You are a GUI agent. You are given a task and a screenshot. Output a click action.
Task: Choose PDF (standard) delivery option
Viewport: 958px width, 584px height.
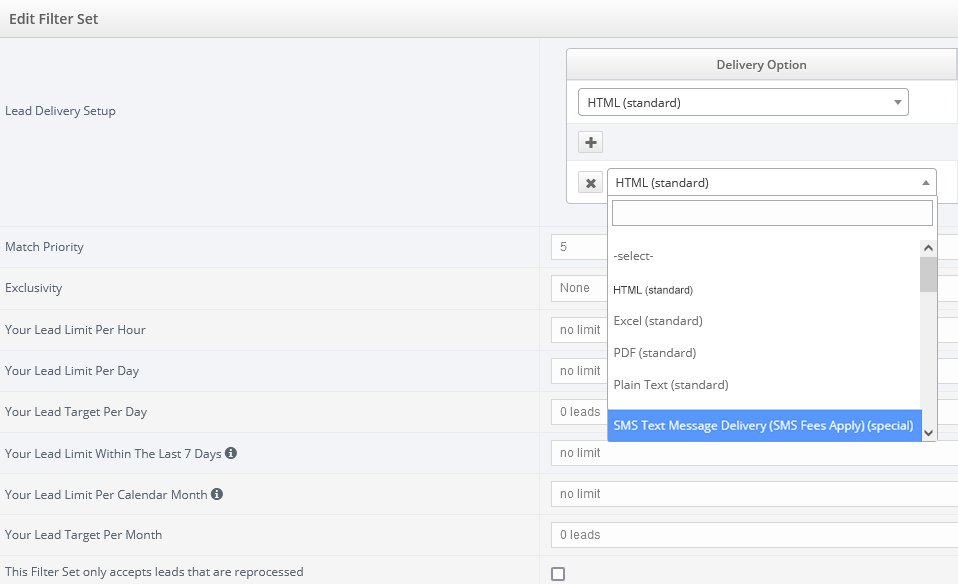pos(655,353)
